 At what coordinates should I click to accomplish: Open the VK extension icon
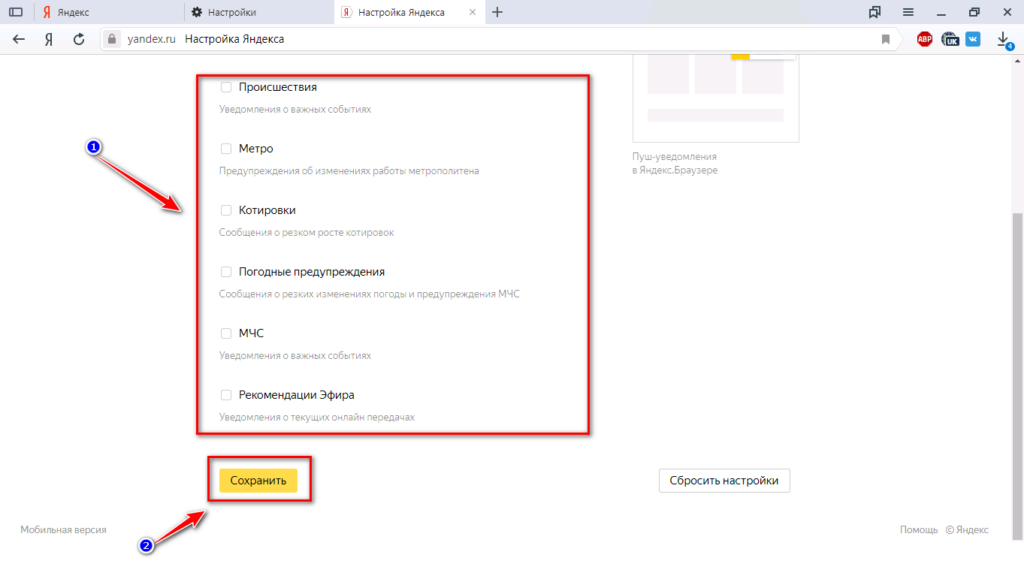pyautogui.click(x=973, y=39)
